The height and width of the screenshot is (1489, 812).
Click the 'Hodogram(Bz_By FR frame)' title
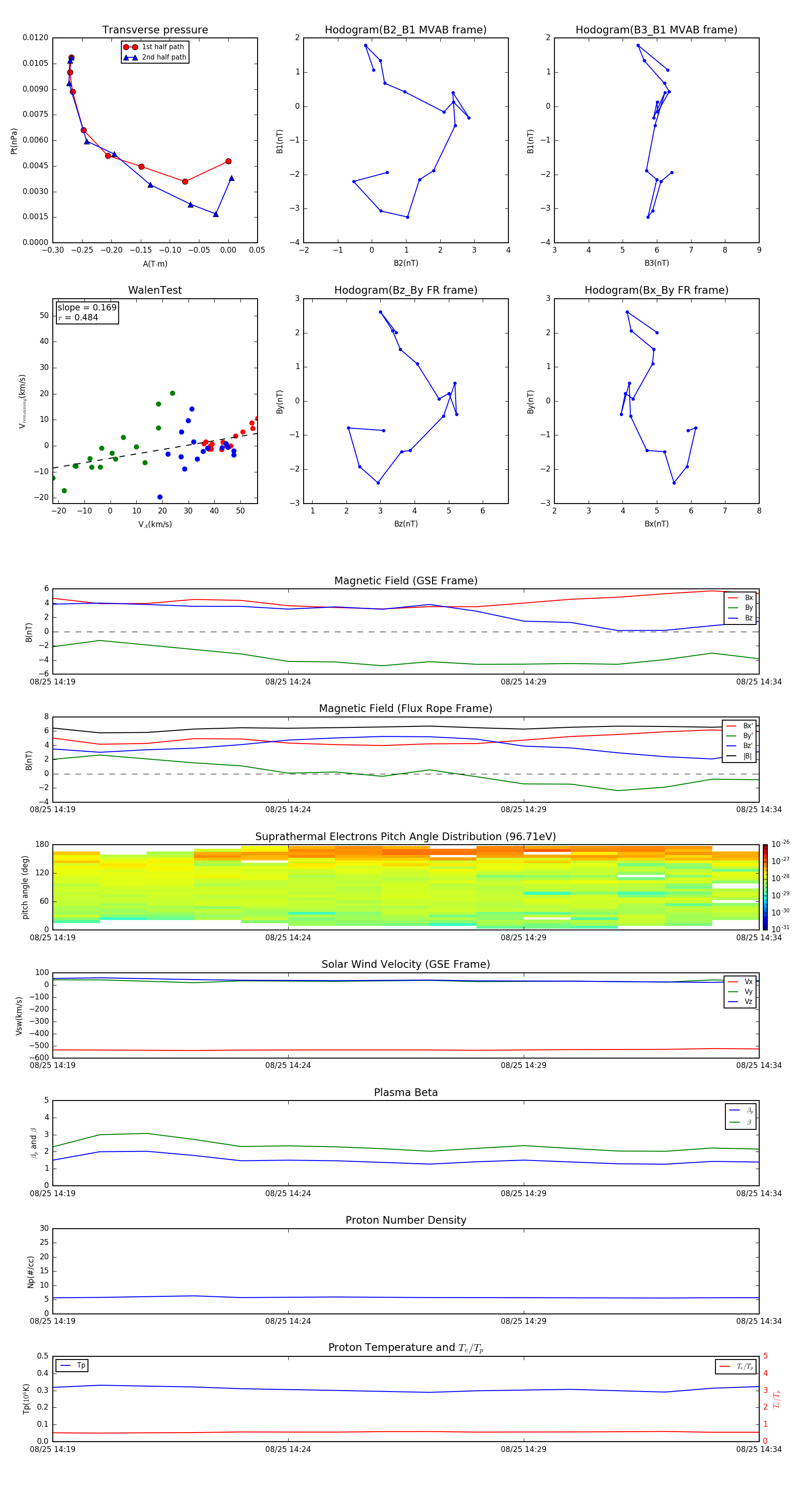click(x=406, y=290)
